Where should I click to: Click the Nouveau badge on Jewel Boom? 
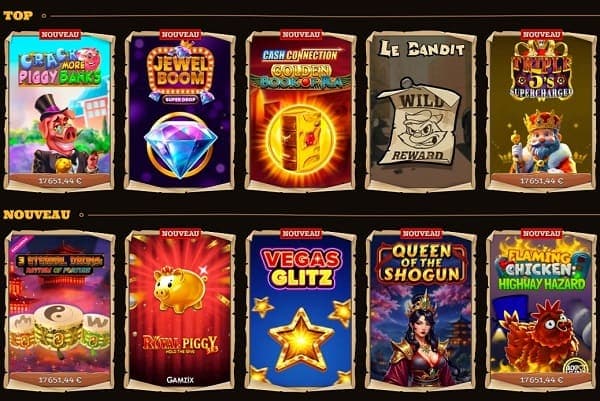coord(180,34)
